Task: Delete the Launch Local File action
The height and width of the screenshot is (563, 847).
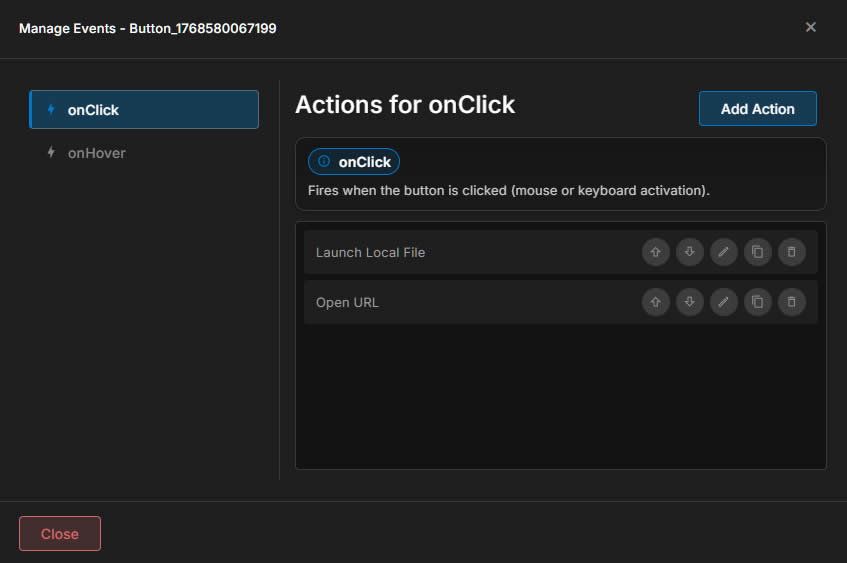Action: [791, 252]
